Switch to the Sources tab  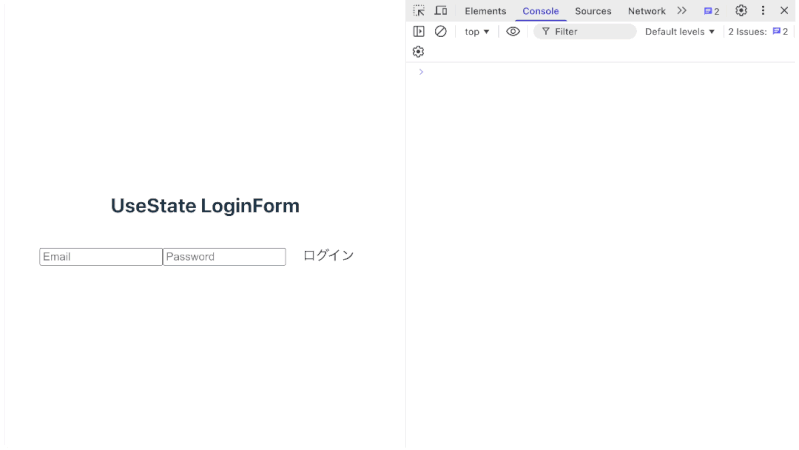pos(593,11)
